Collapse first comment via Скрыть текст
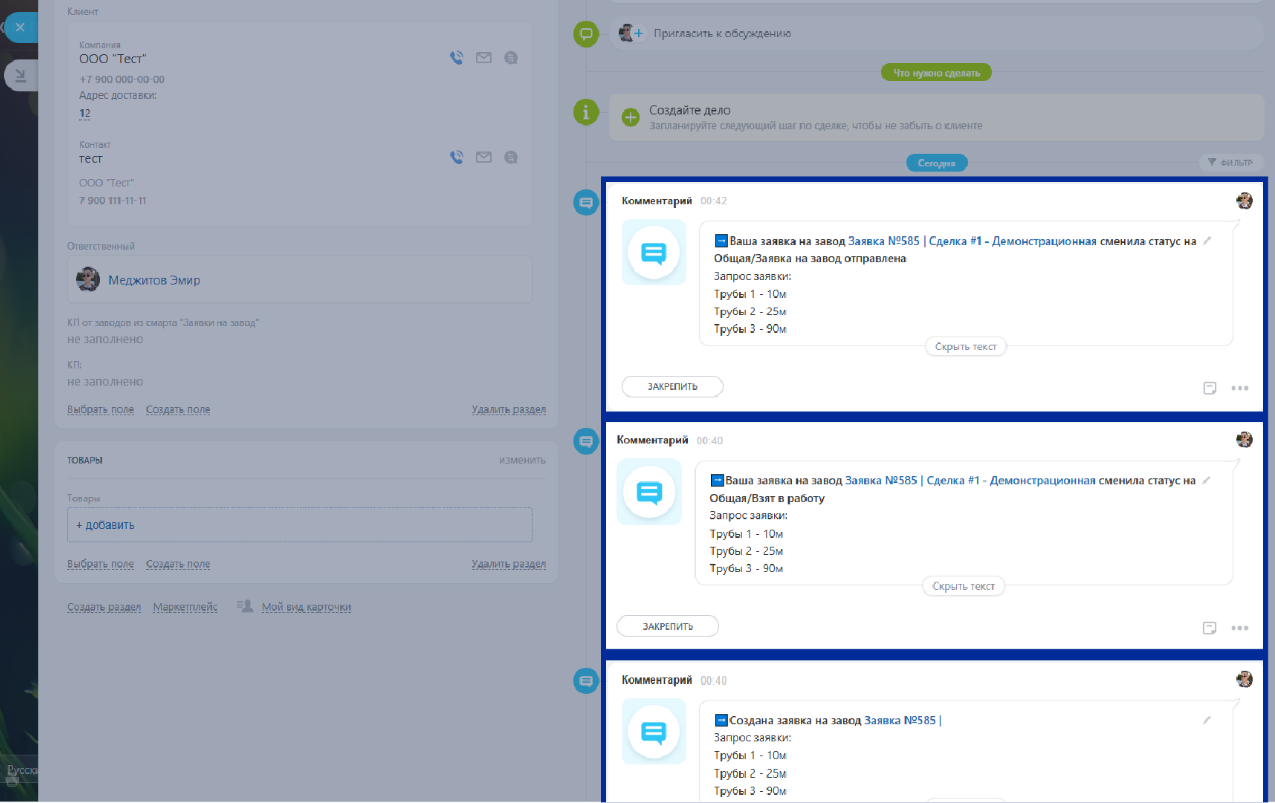This screenshot has height=803, width=1275. coord(965,346)
